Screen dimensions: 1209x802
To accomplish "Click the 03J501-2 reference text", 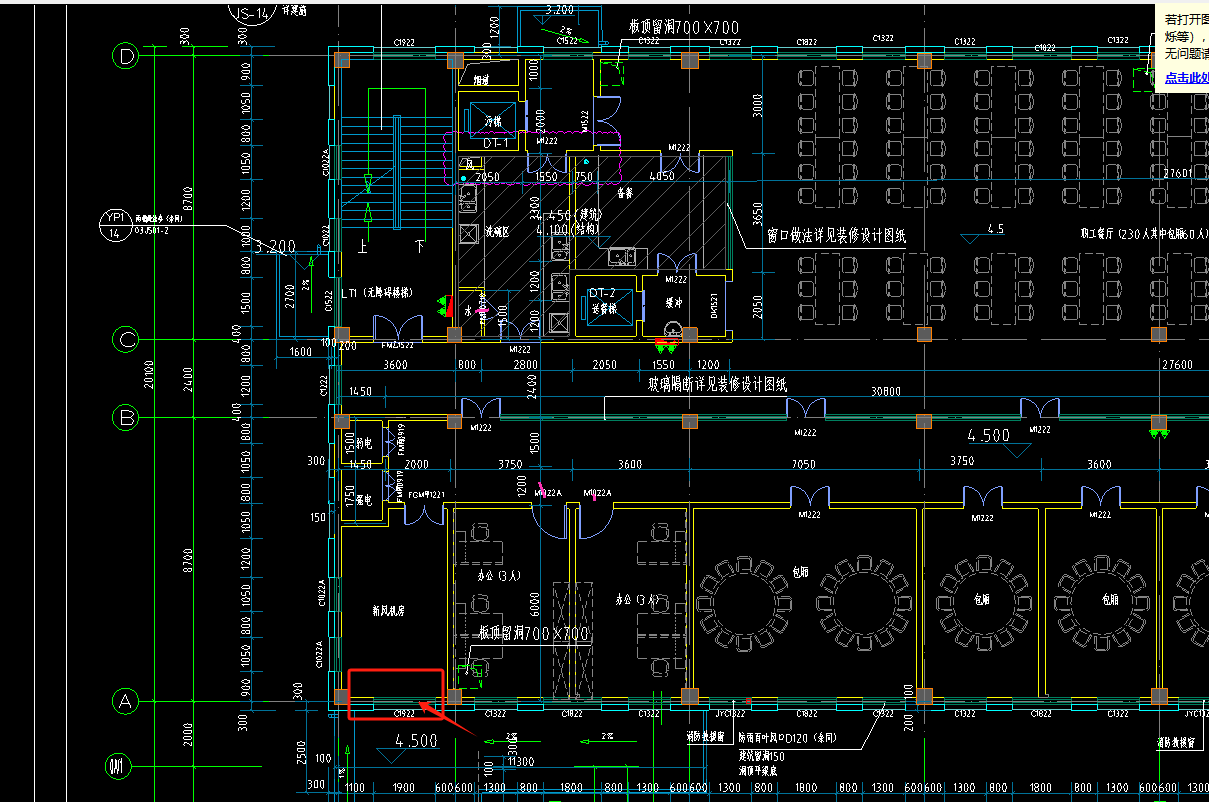I will pyautogui.click(x=151, y=231).
